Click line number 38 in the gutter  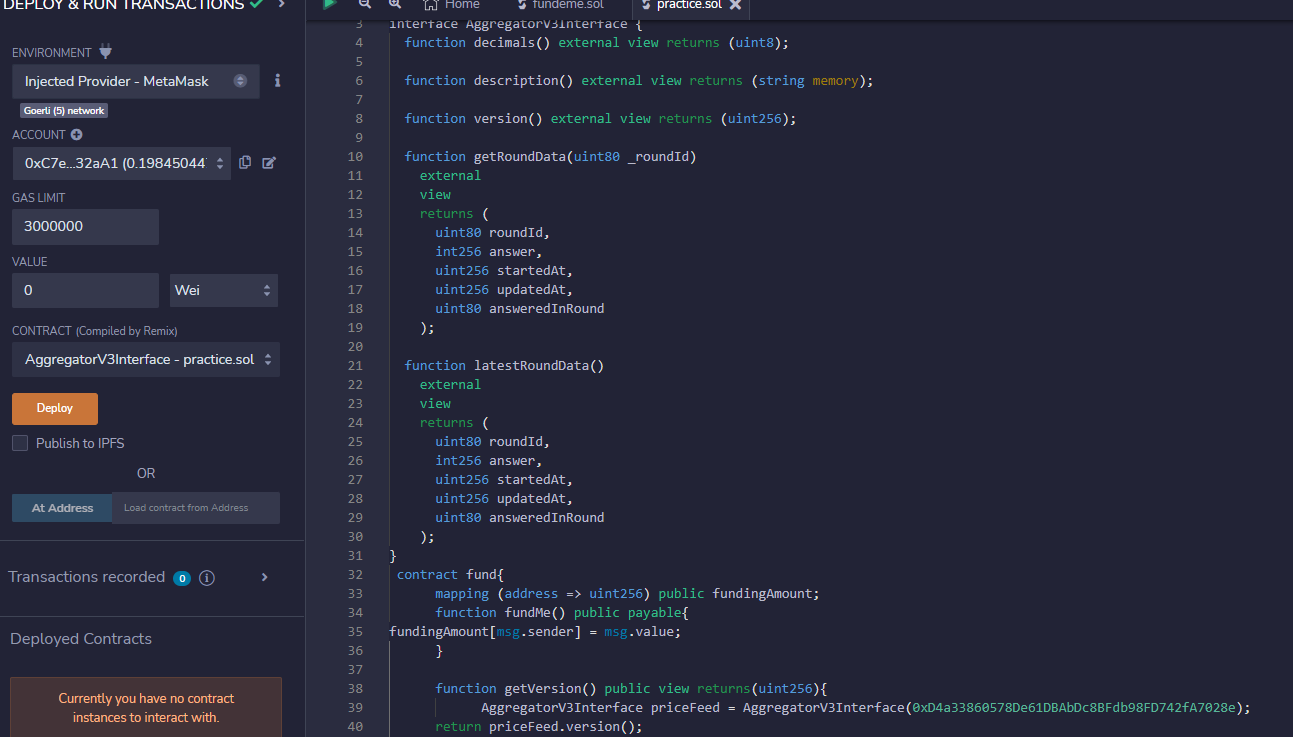click(x=356, y=688)
